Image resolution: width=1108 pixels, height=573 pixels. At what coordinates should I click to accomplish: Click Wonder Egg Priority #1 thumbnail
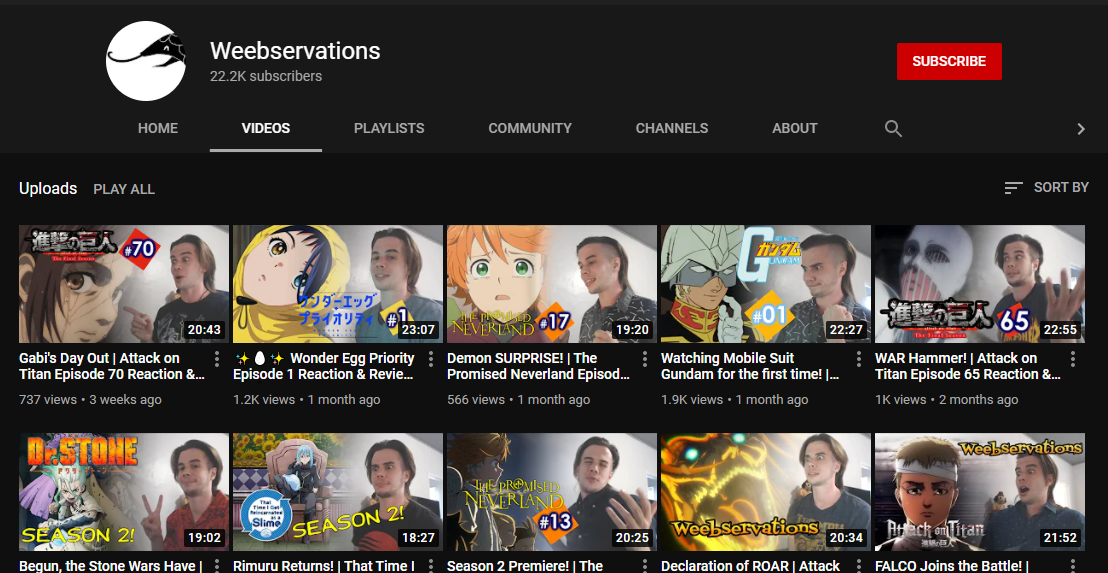tap(338, 284)
